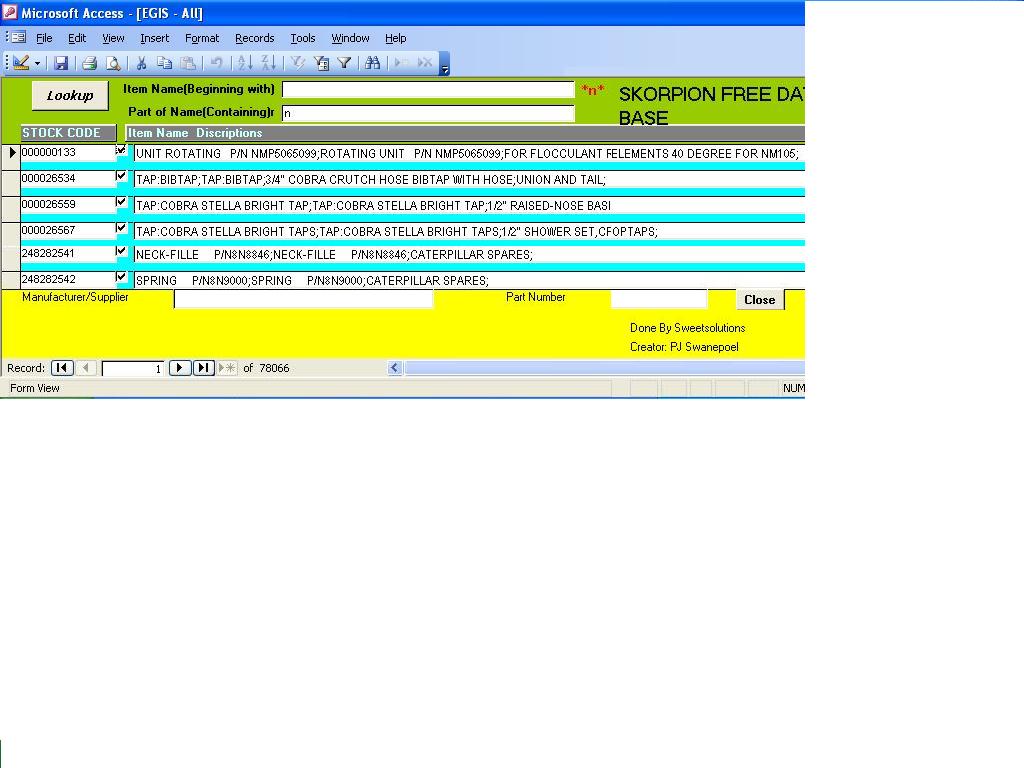Click the UNIT ROTATING description field
1024x768 pixels.
tap(469, 154)
